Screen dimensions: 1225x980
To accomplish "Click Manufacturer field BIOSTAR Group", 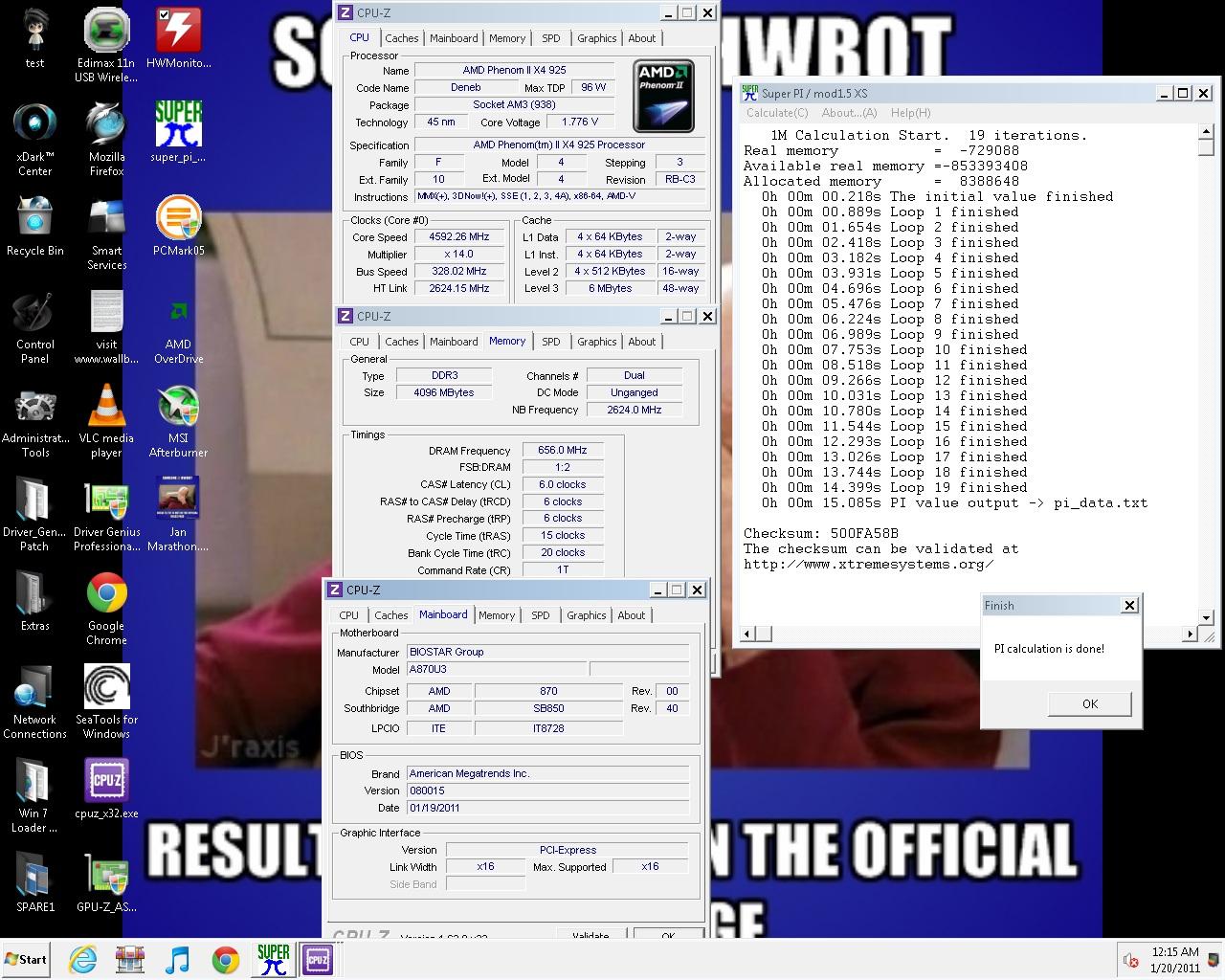I will [547, 652].
